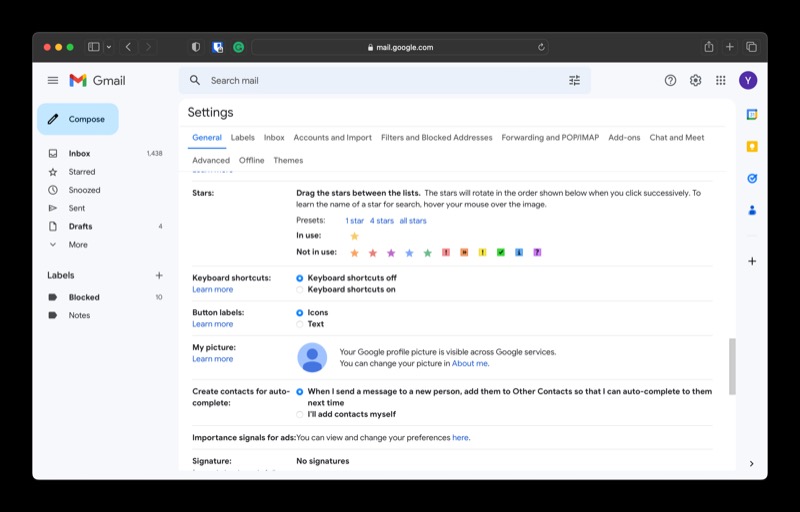Apply the all stars preset
This screenshot has width=800, height=512.
[413, 221]
